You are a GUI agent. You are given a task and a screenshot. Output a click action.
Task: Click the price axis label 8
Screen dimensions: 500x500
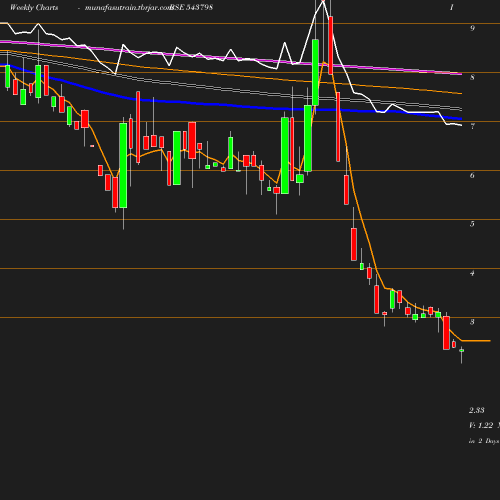click(472, 77)
